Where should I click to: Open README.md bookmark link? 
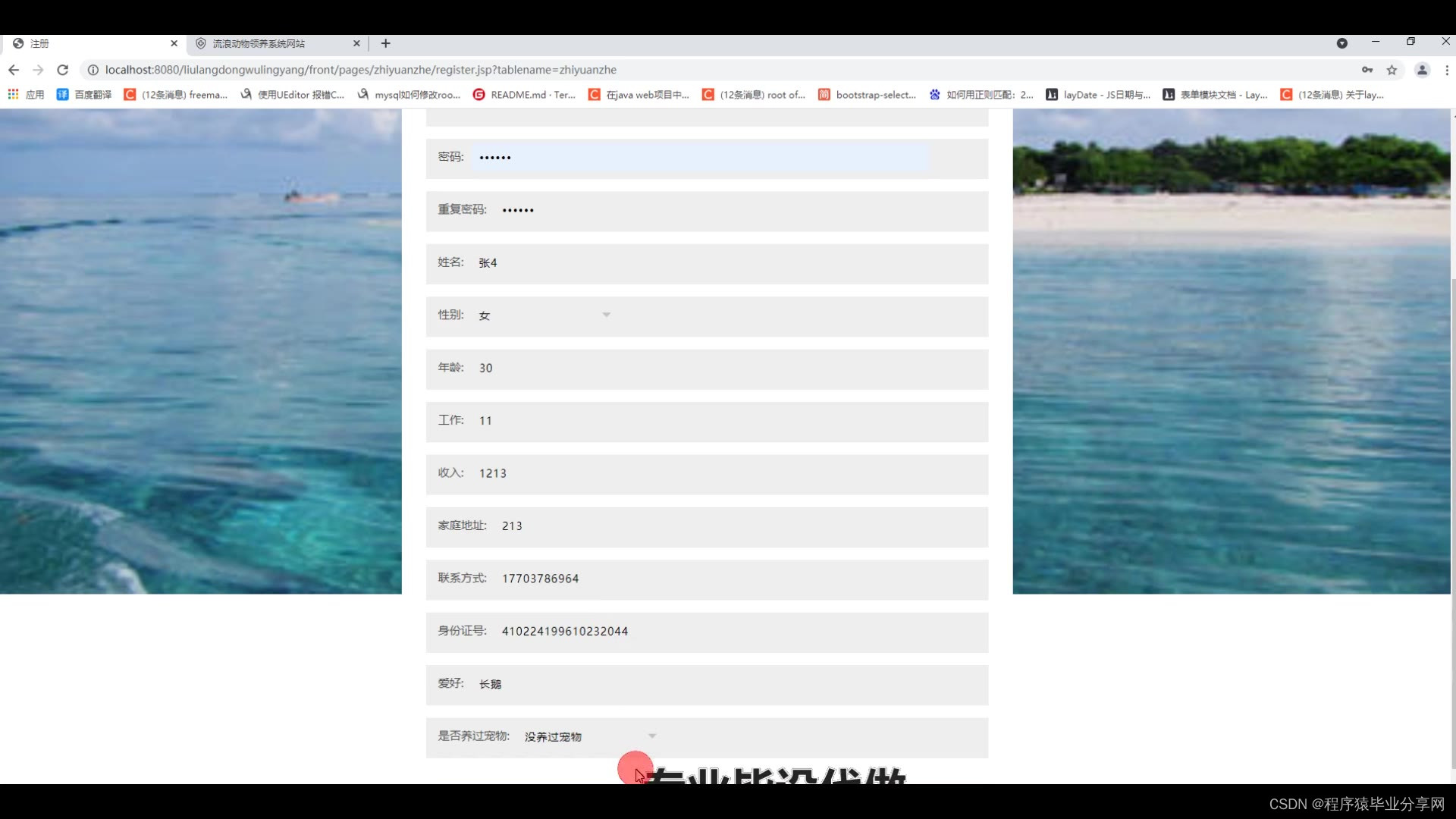[x=524, y=95]
